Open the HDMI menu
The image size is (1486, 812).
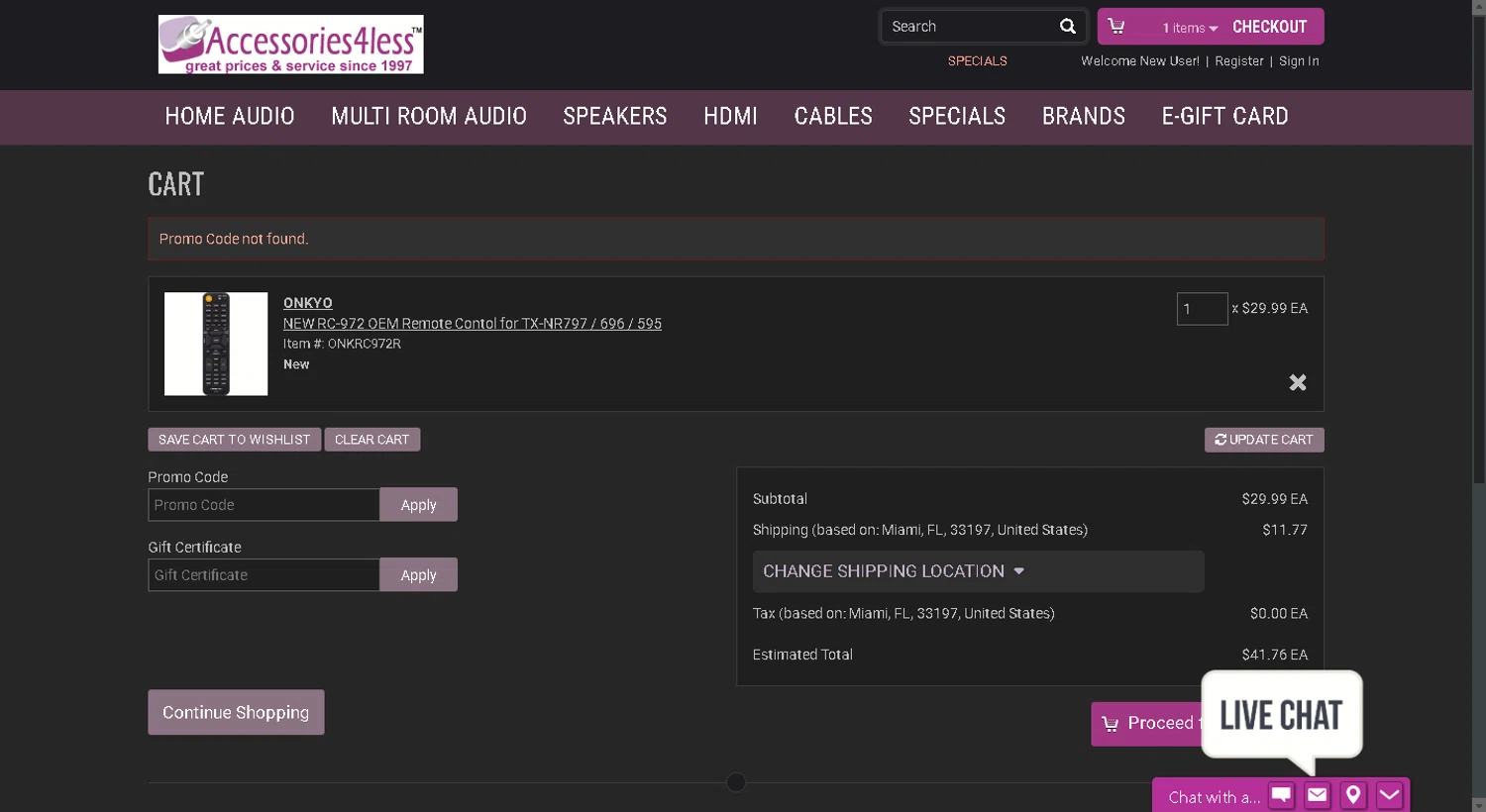[x=731, y=117]
